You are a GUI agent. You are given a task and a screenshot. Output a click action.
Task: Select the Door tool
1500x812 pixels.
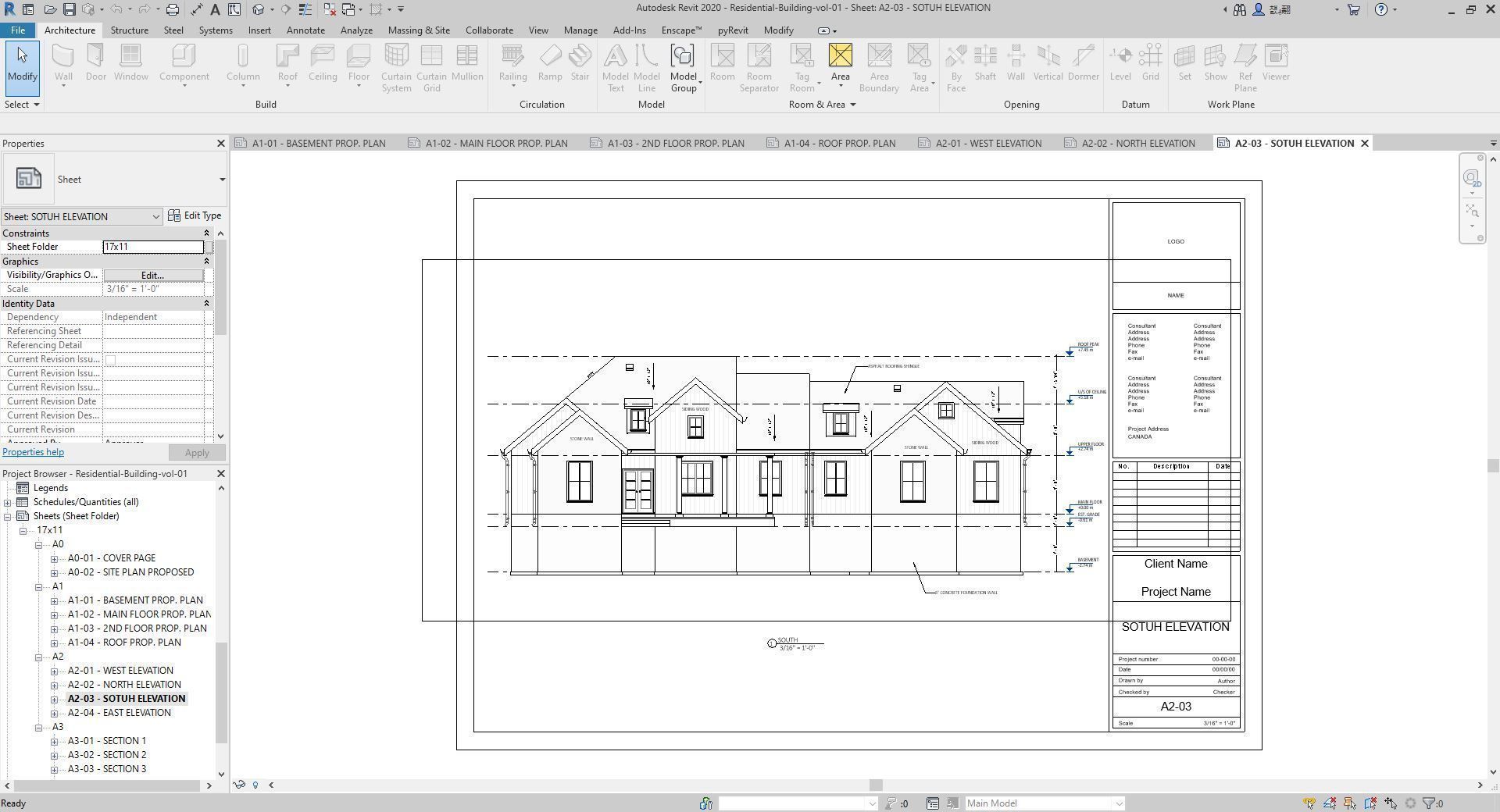[96, 63]
